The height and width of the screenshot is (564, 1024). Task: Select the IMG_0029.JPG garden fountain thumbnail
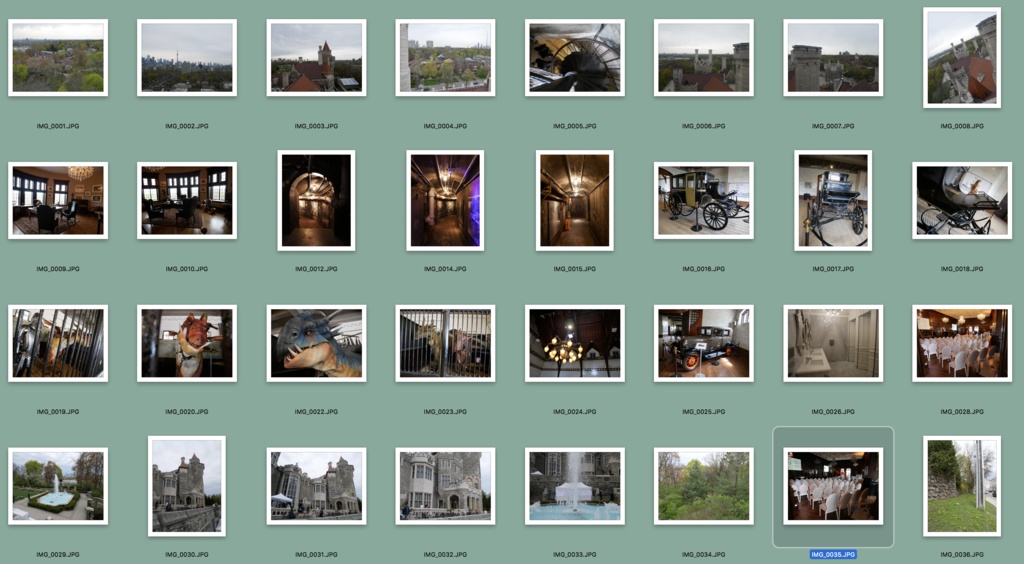58,486
